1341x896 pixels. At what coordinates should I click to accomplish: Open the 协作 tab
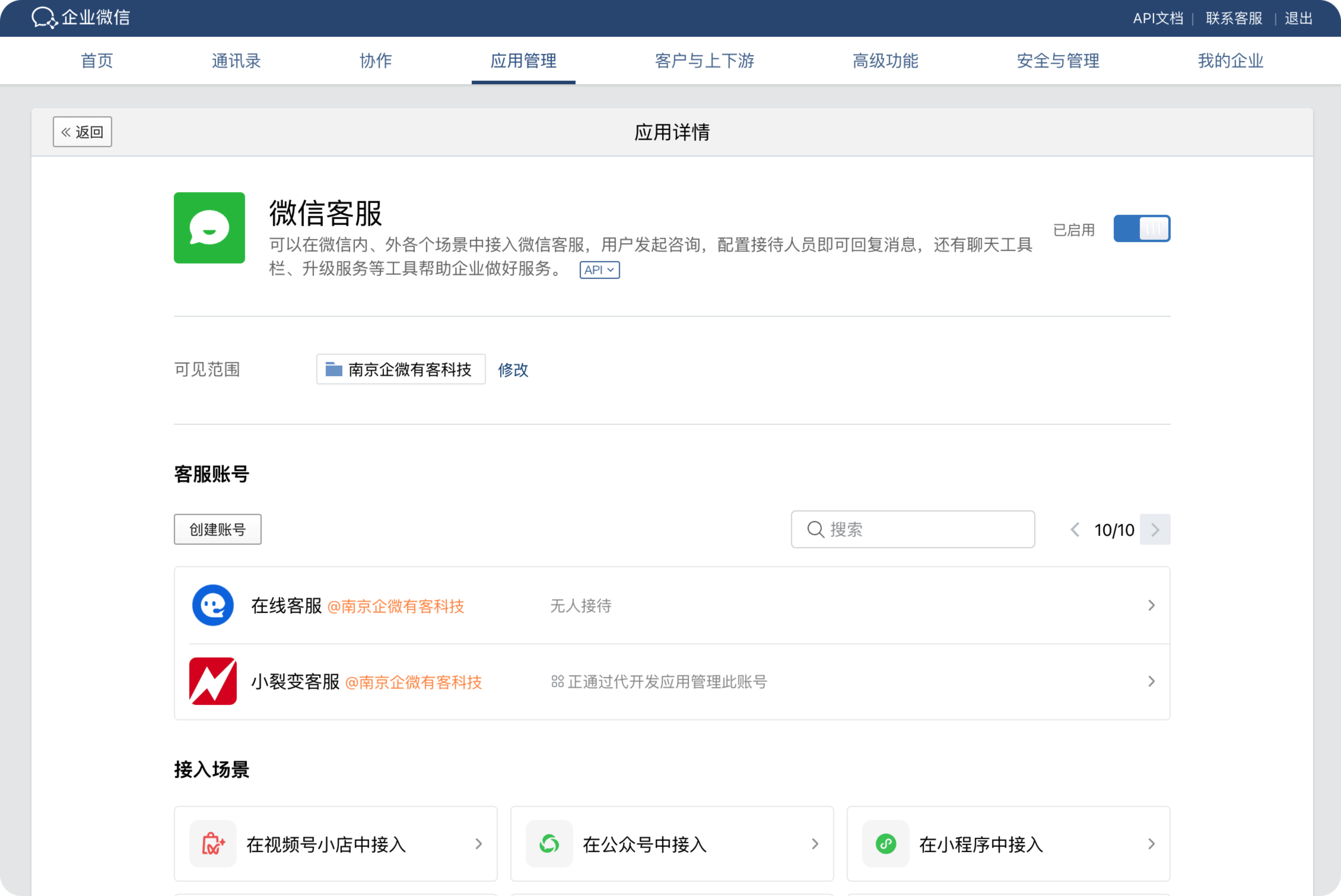point(375,61)
